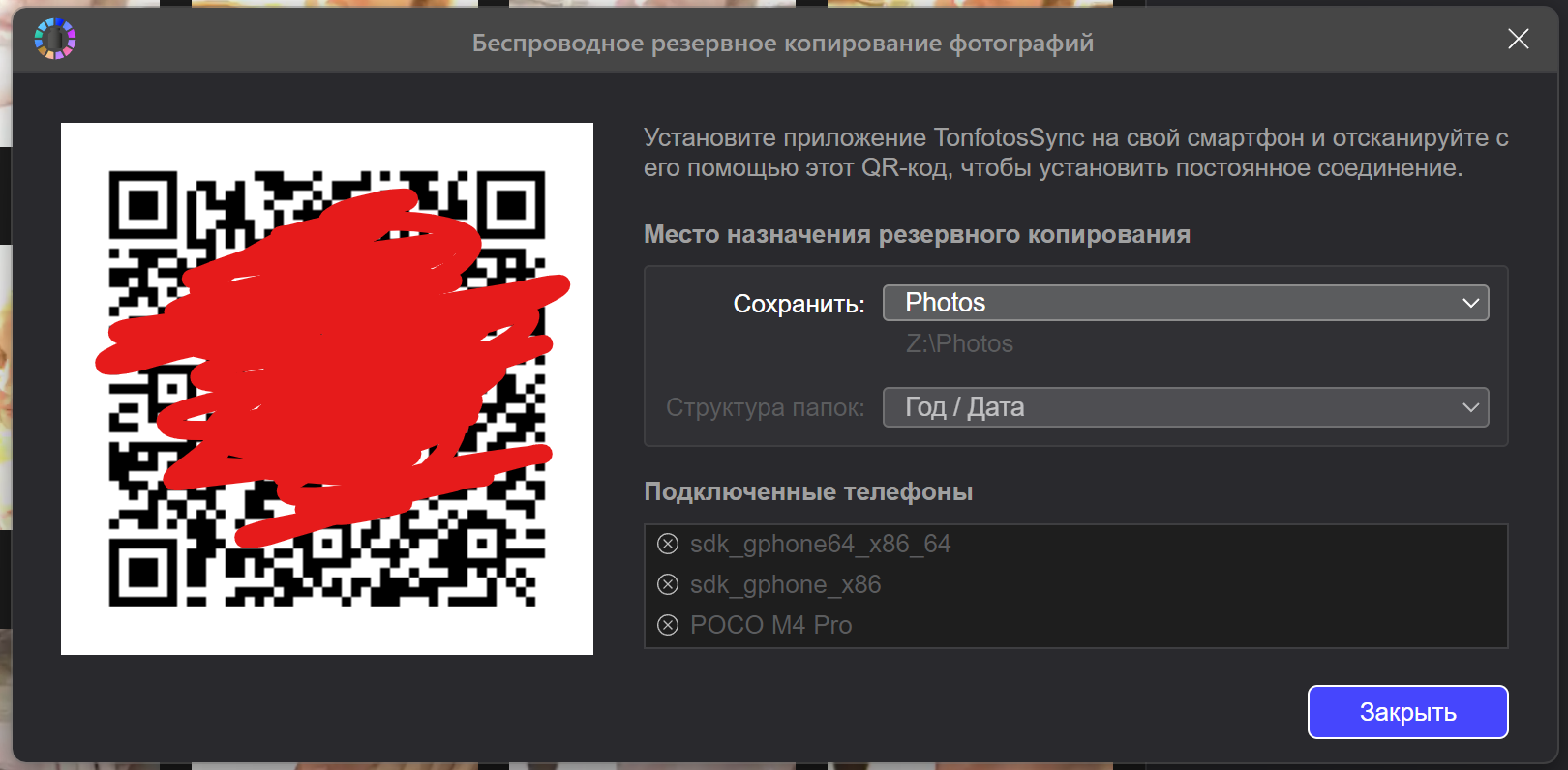Image resolution: width=1568 pixels, height=770 pixels.
Task: Click the QR code image
Action: (x=327, y=389)
